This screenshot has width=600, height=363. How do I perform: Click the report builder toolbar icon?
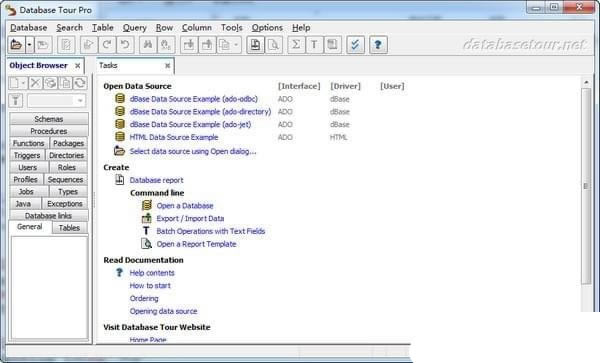(x=255, y=45)
